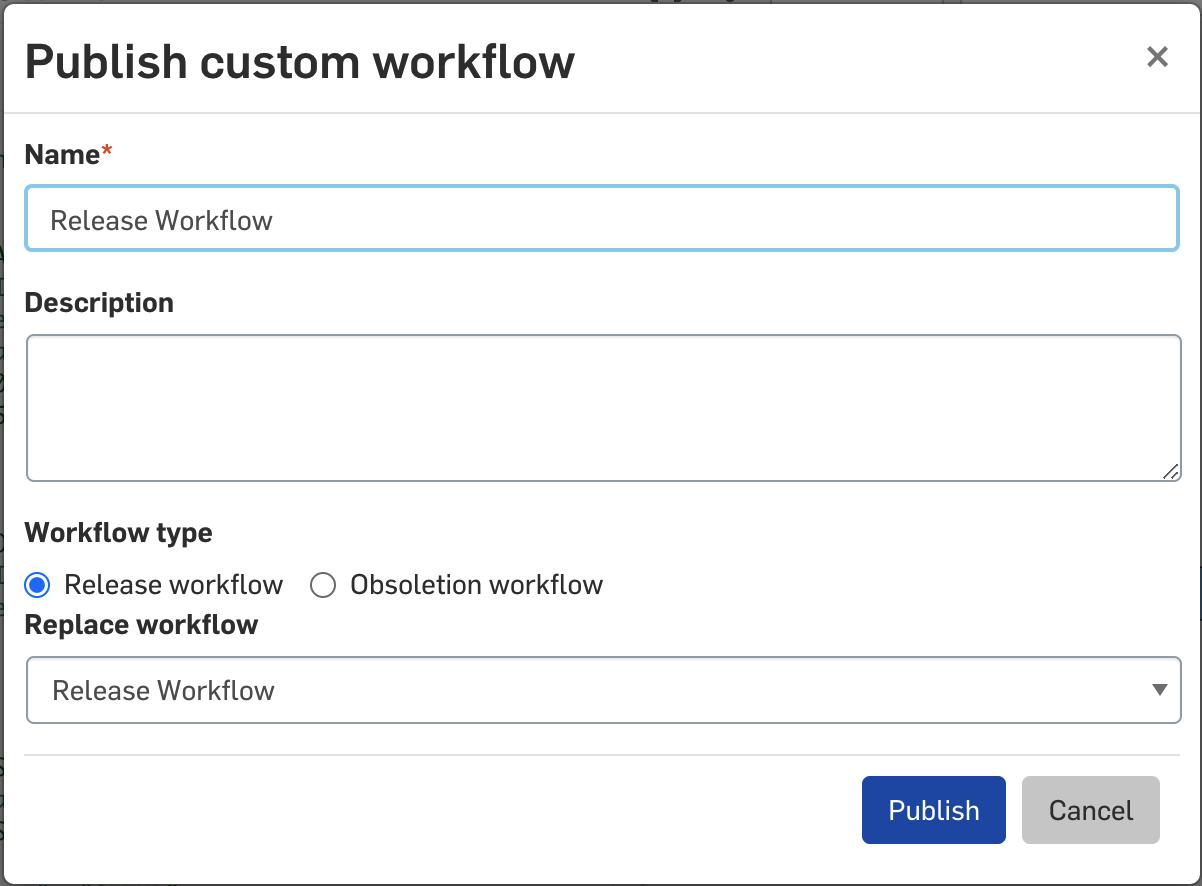The height and width of the screenshot is (886, 1202).
Task: Click selected 'Release Workflow' value in dropdown
Action: pos(163,690)
